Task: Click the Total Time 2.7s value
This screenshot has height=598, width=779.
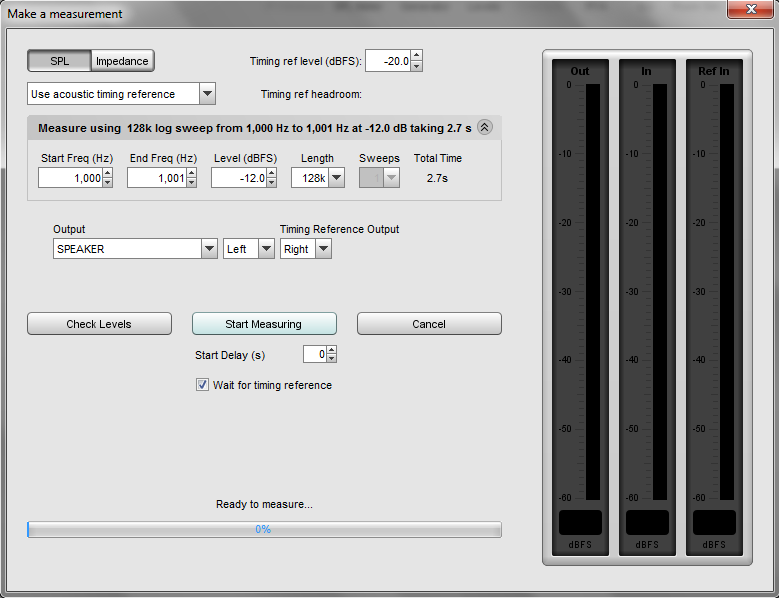Action: [437, 178]
